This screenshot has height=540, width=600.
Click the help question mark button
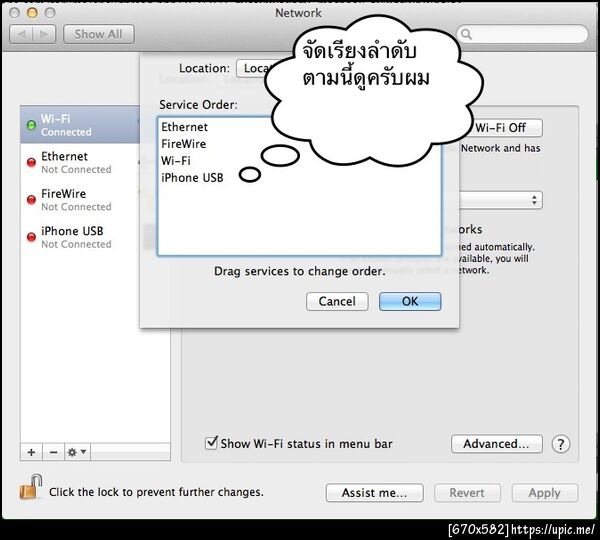click(561, 444)
